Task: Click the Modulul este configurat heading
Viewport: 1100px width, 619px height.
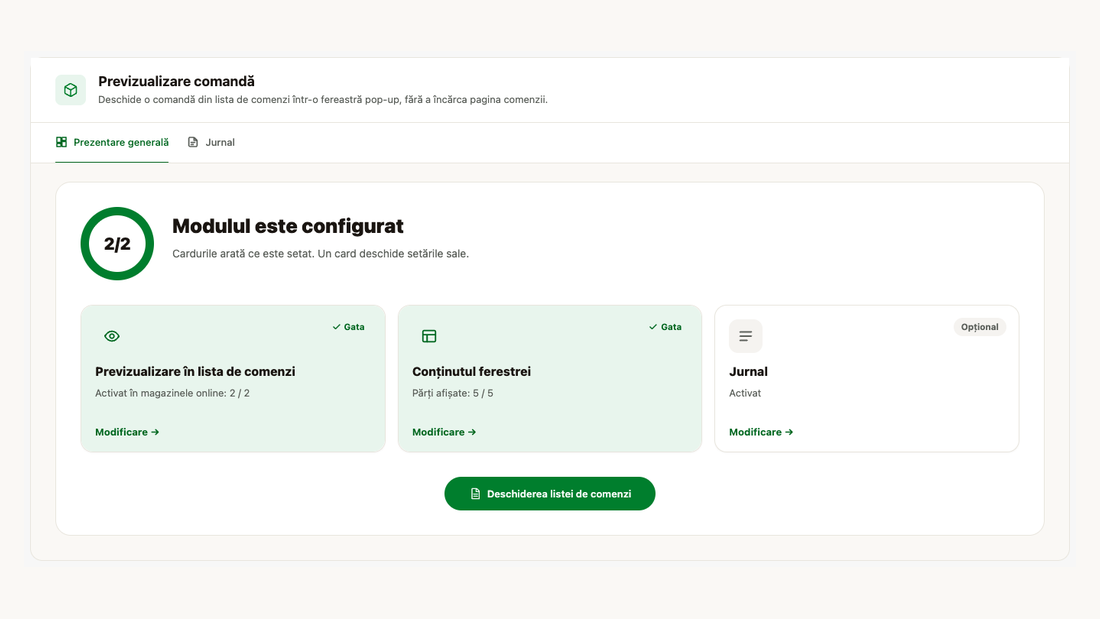Action: click(x=288, y=226)
